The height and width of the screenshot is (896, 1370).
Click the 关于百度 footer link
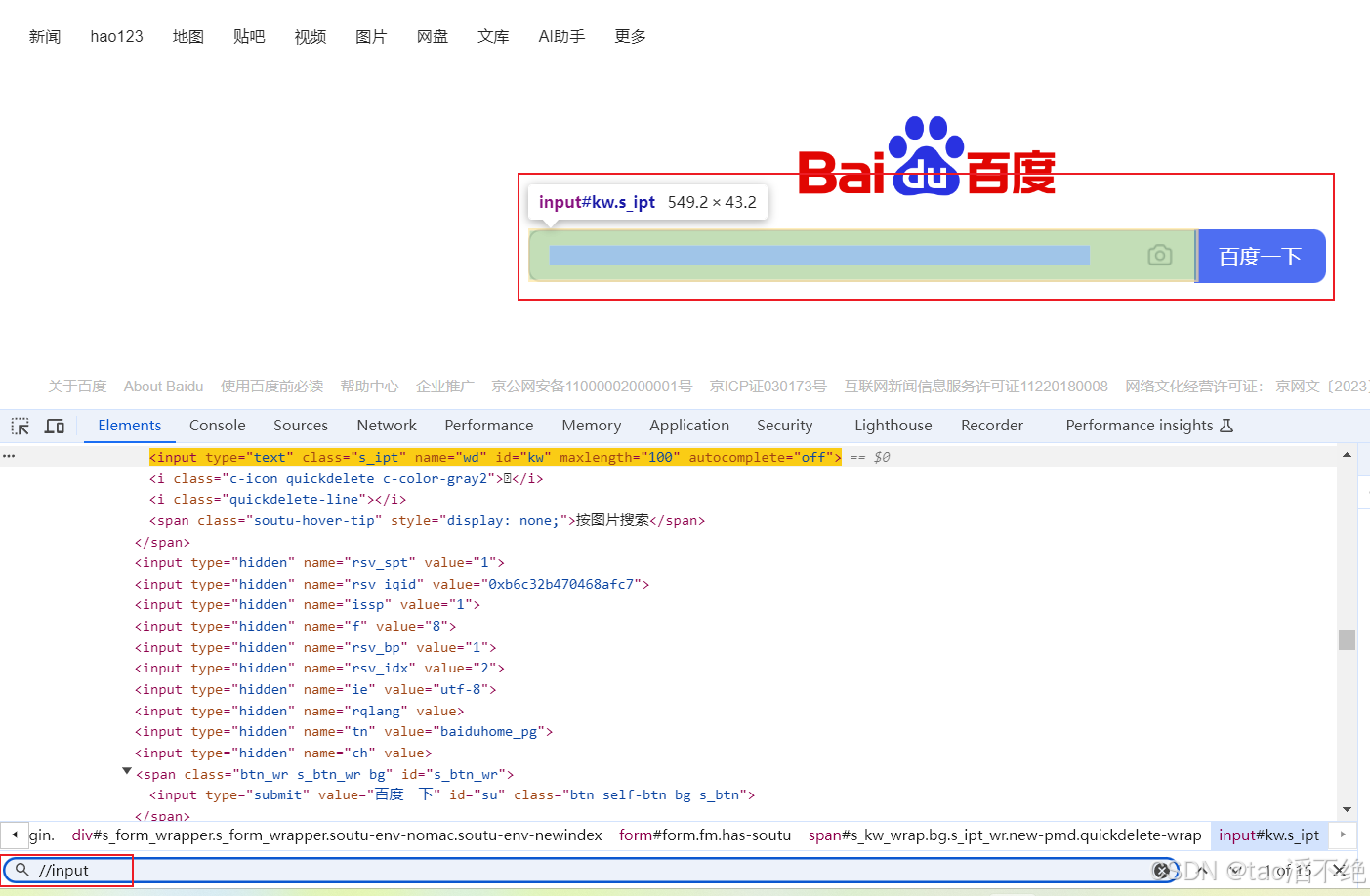tap(77, 387)
